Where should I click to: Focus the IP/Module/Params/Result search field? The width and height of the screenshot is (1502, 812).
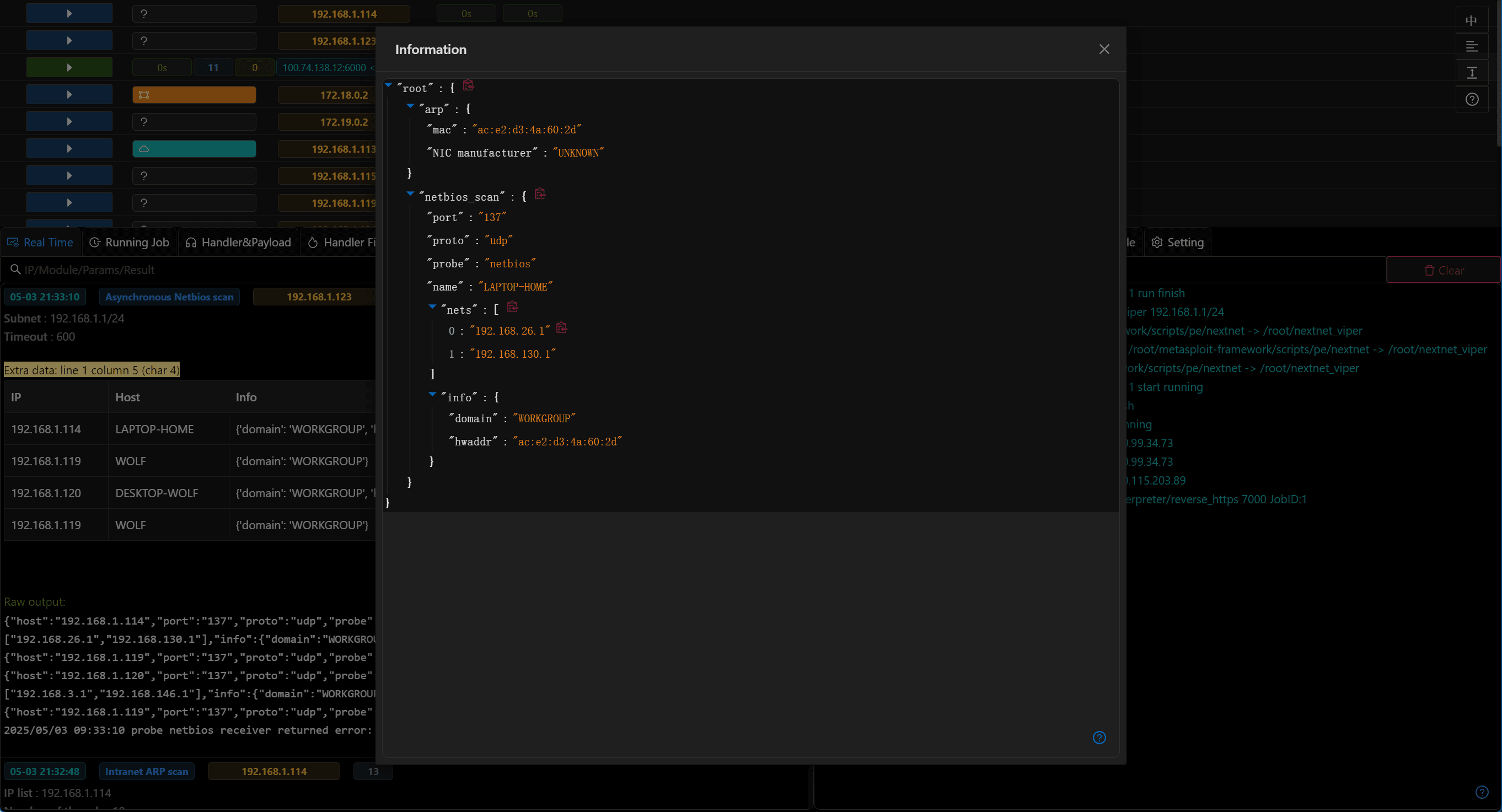coord(192,270)
